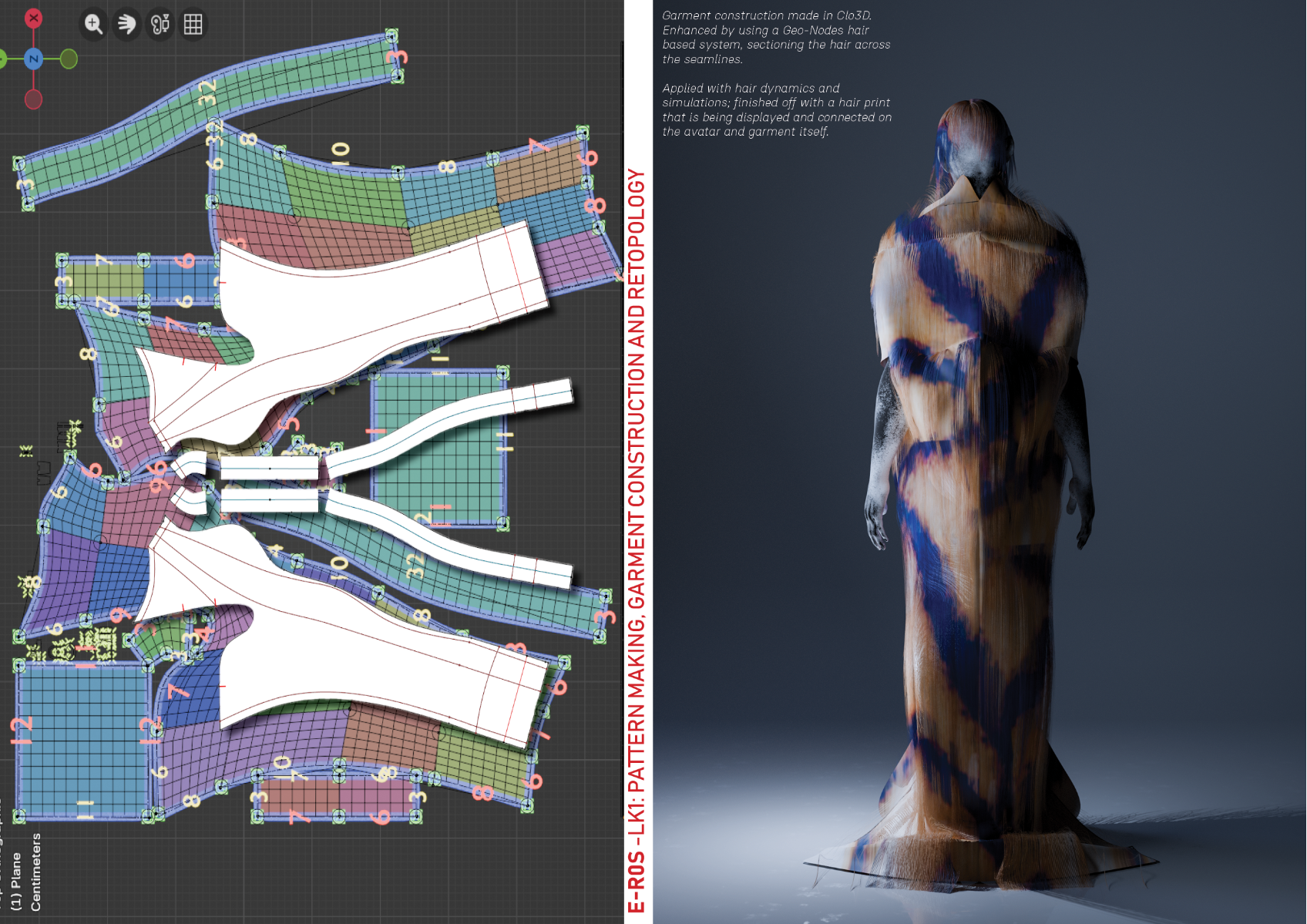Click the Clo3D garment construction description paragraph
This screenshot has height=924, width=1307.
(x=775, y=37)
